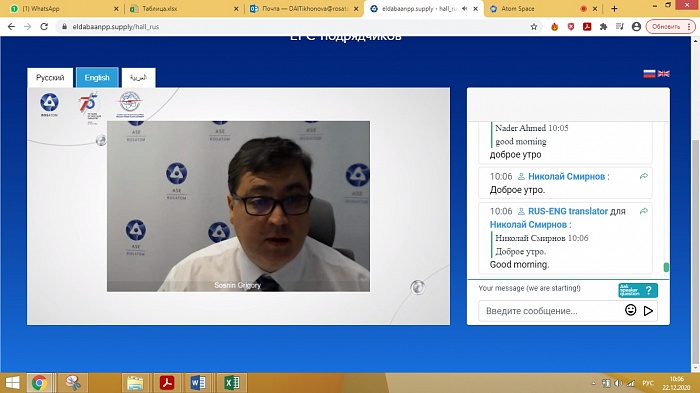Screen dimensions: 700x393
Task: Open the Почта mail browser tab
Action: pyautogui.click(x=304, y=8)
